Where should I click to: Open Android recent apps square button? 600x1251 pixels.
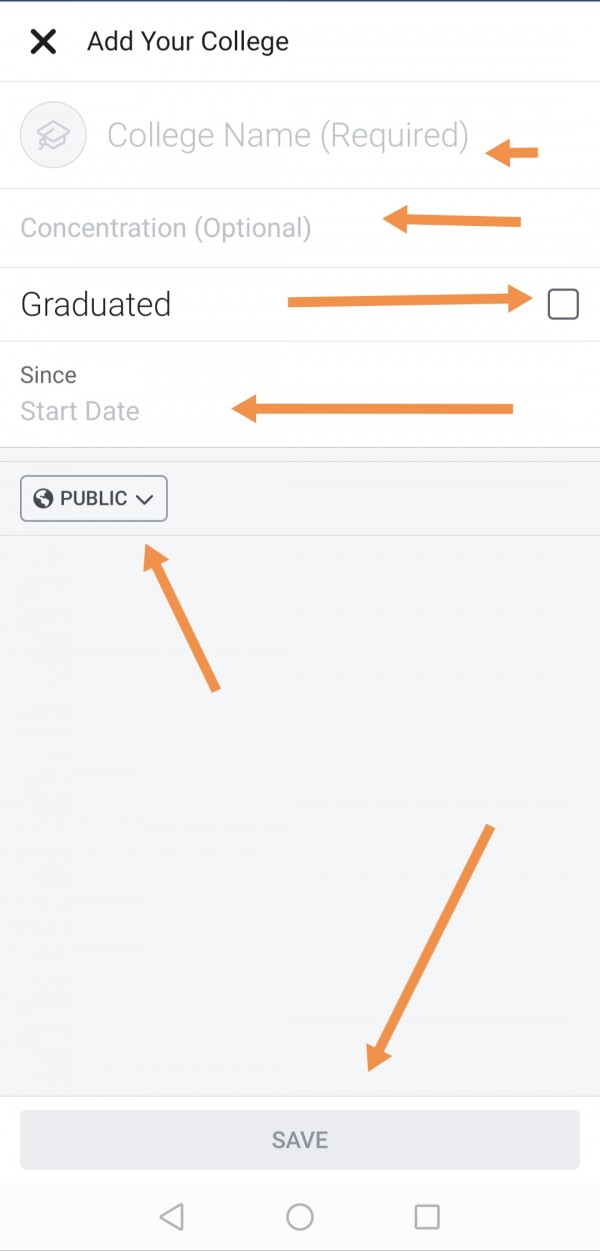coord(427,1216)
